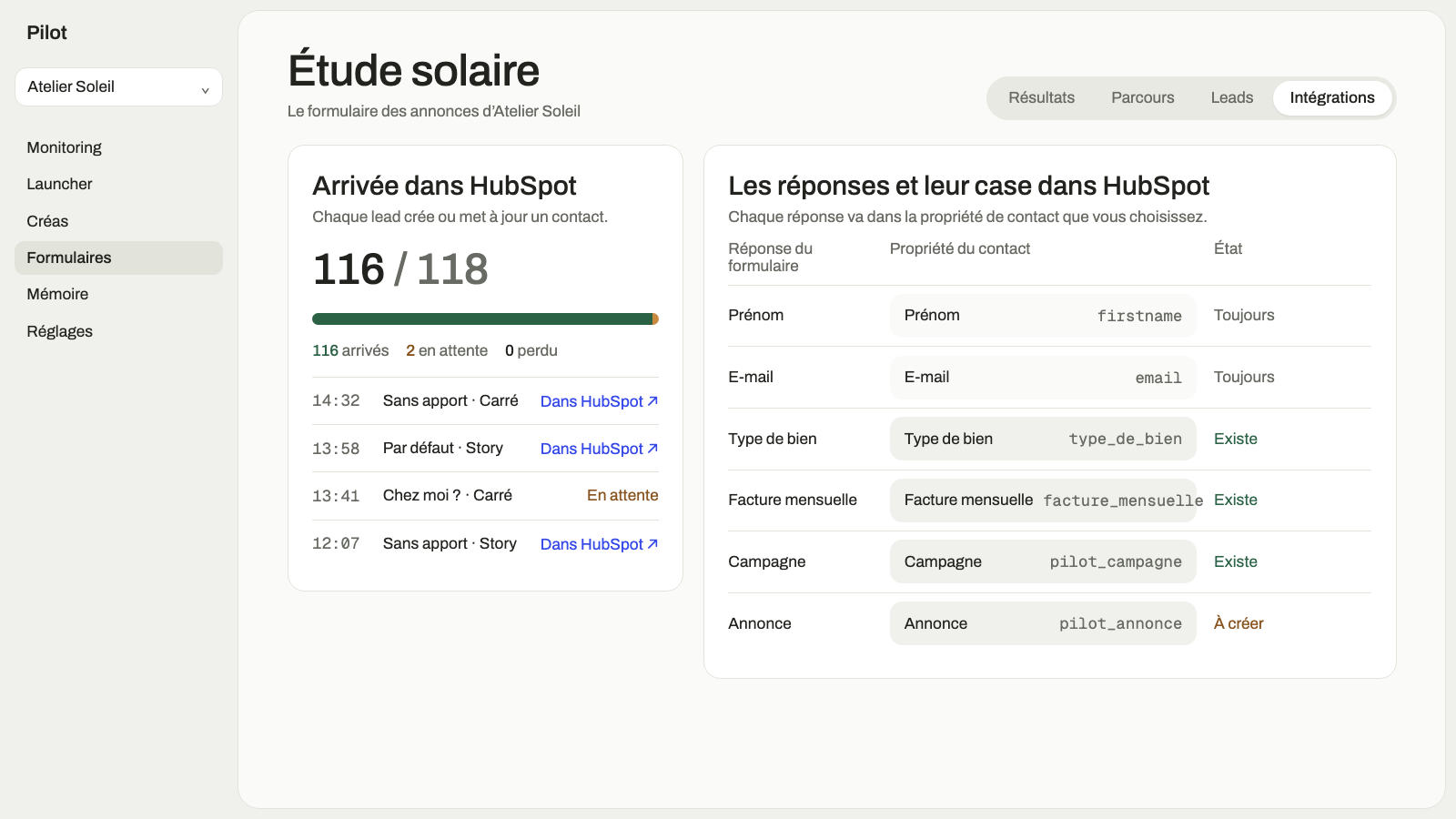Open Dans HubSpot link for 14:32 lead

(x=599, y=401)
